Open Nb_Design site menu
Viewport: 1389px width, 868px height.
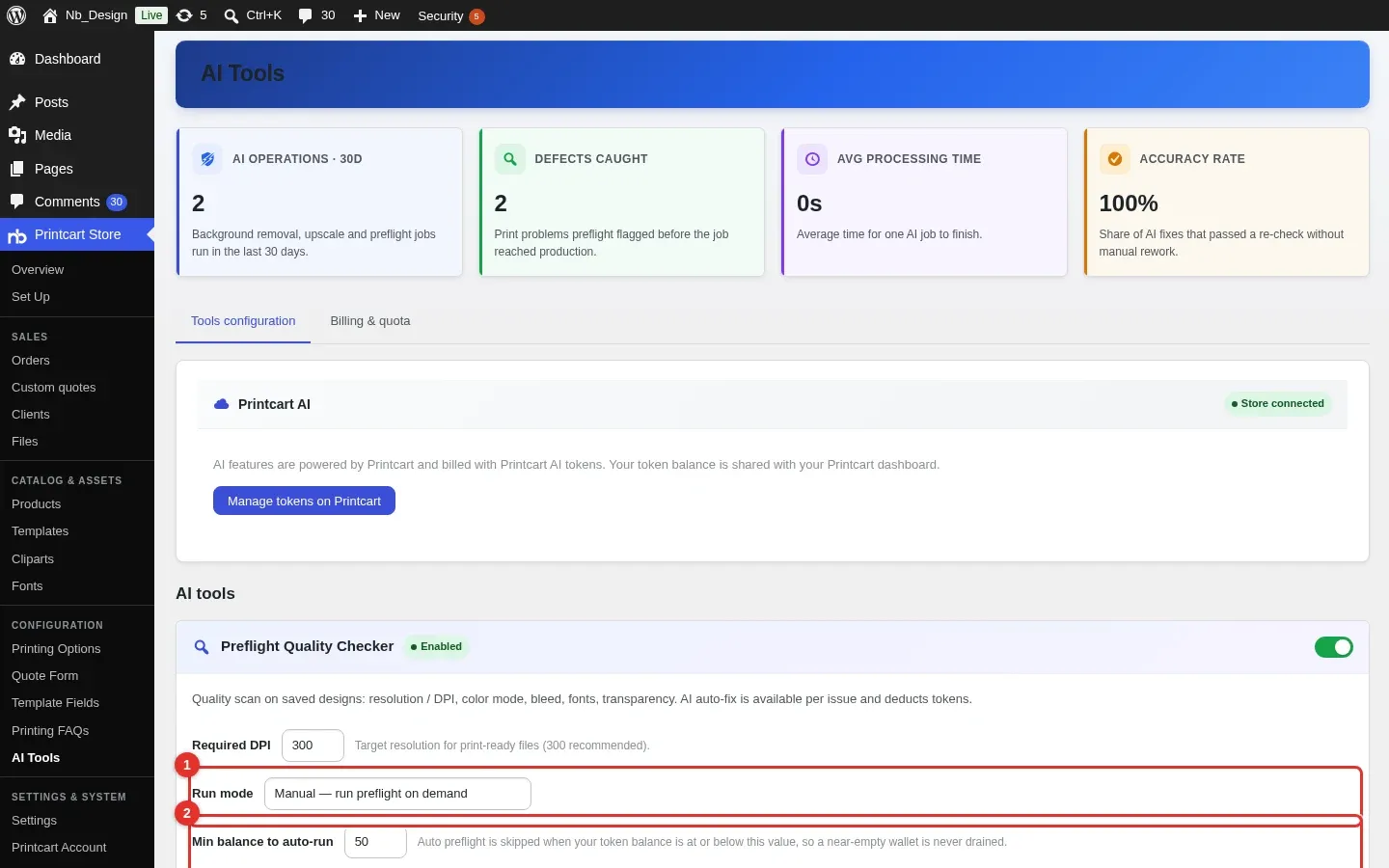coord(96,15)
